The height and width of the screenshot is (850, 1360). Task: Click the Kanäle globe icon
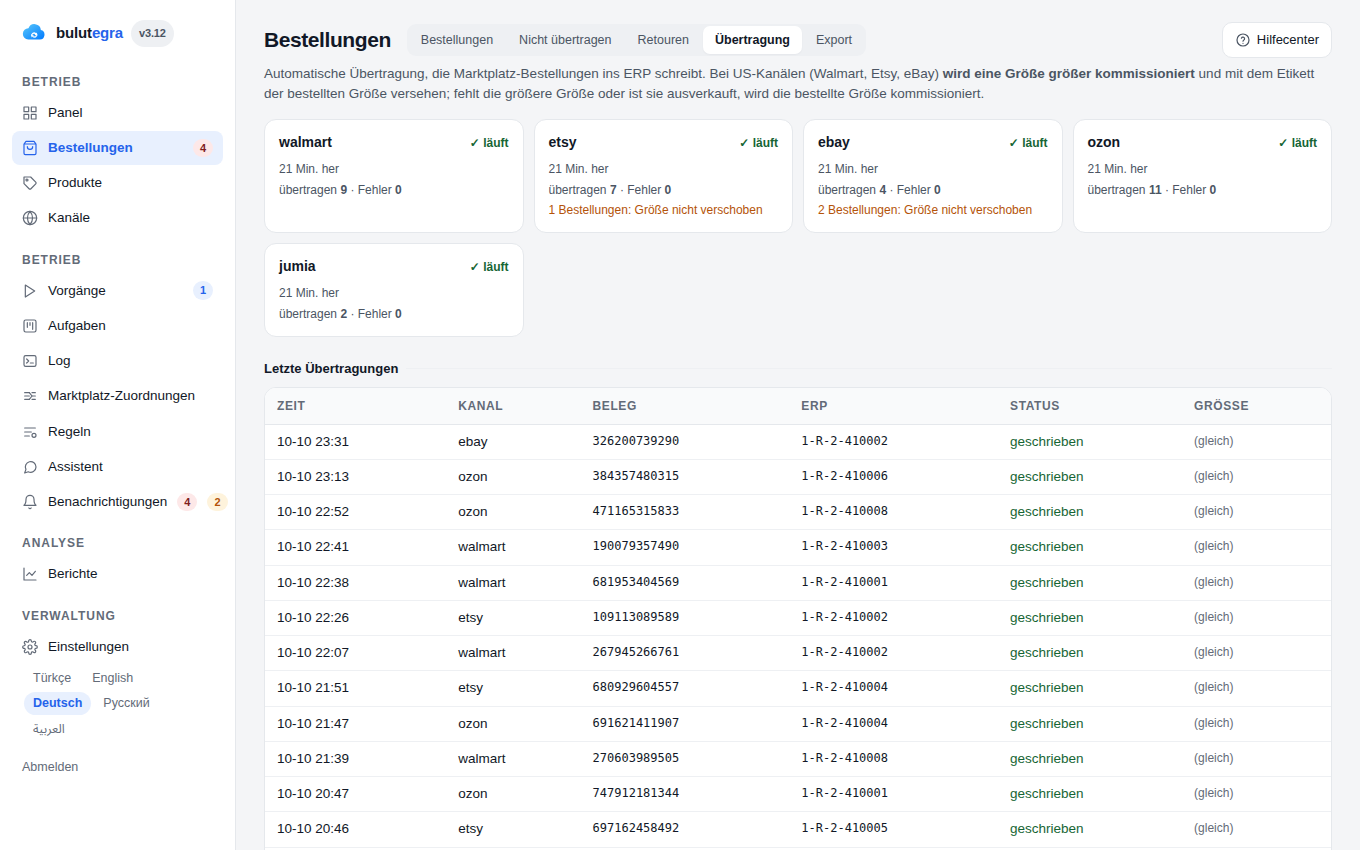pyautogui.click(x=30, y=218)
